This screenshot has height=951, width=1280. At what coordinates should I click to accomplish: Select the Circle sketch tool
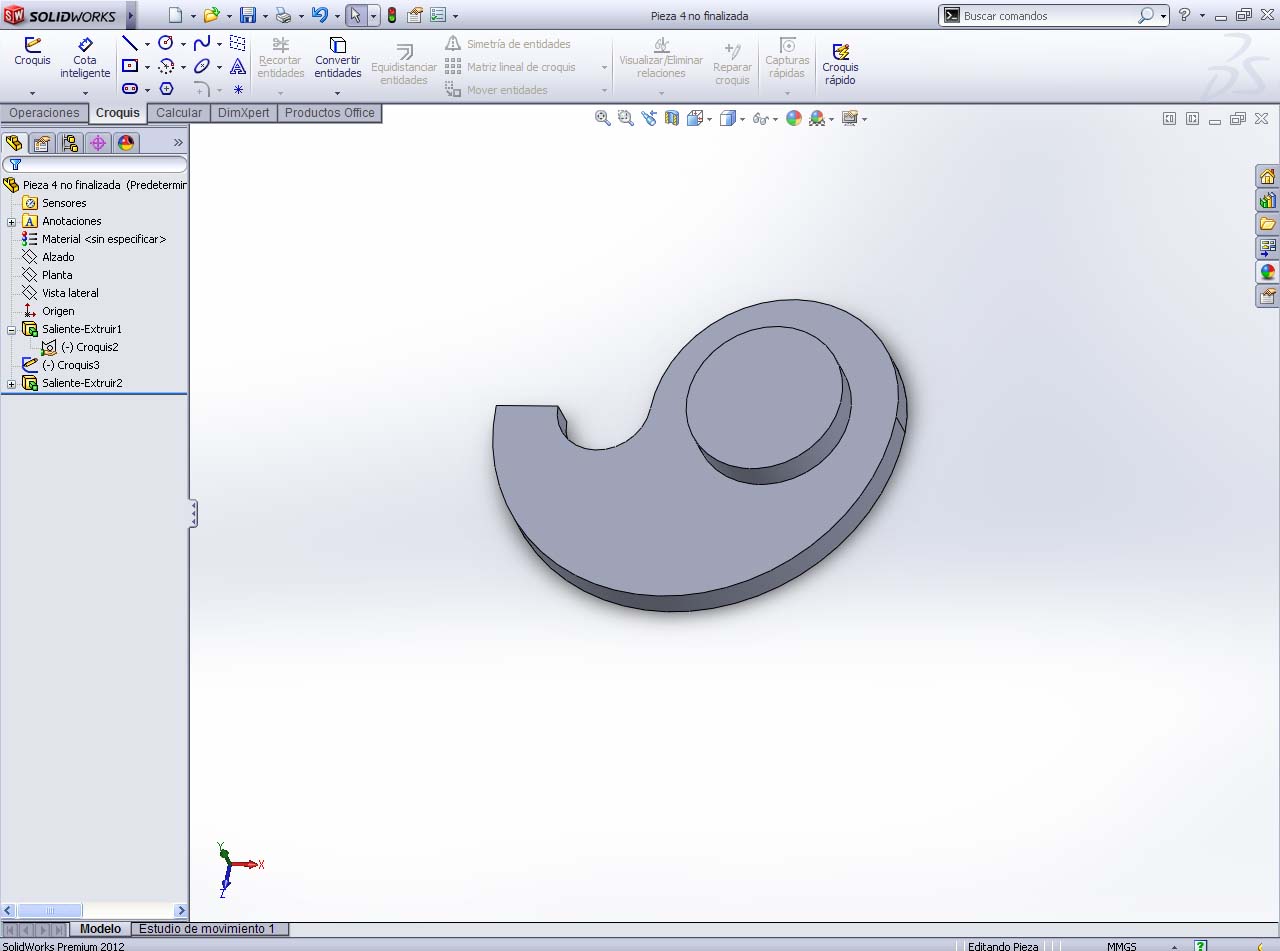[166, 43]
